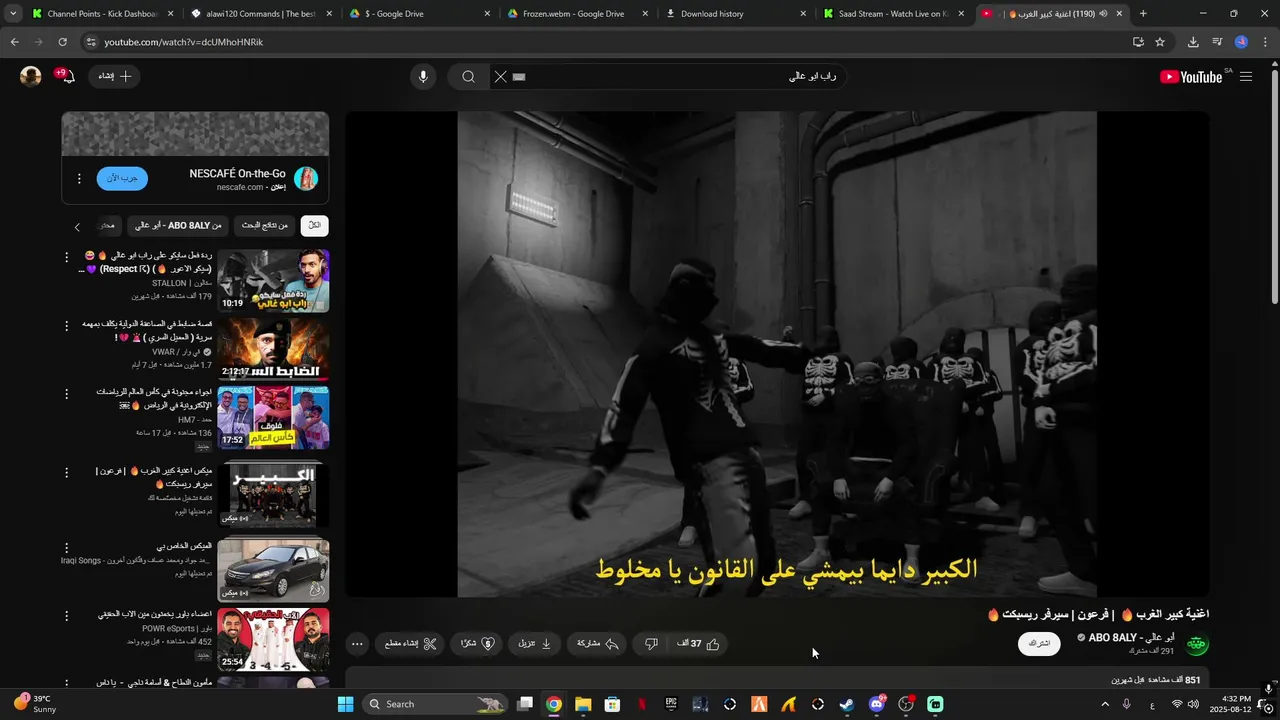Open options for the Iraqi Songs mix

[67, 548]
